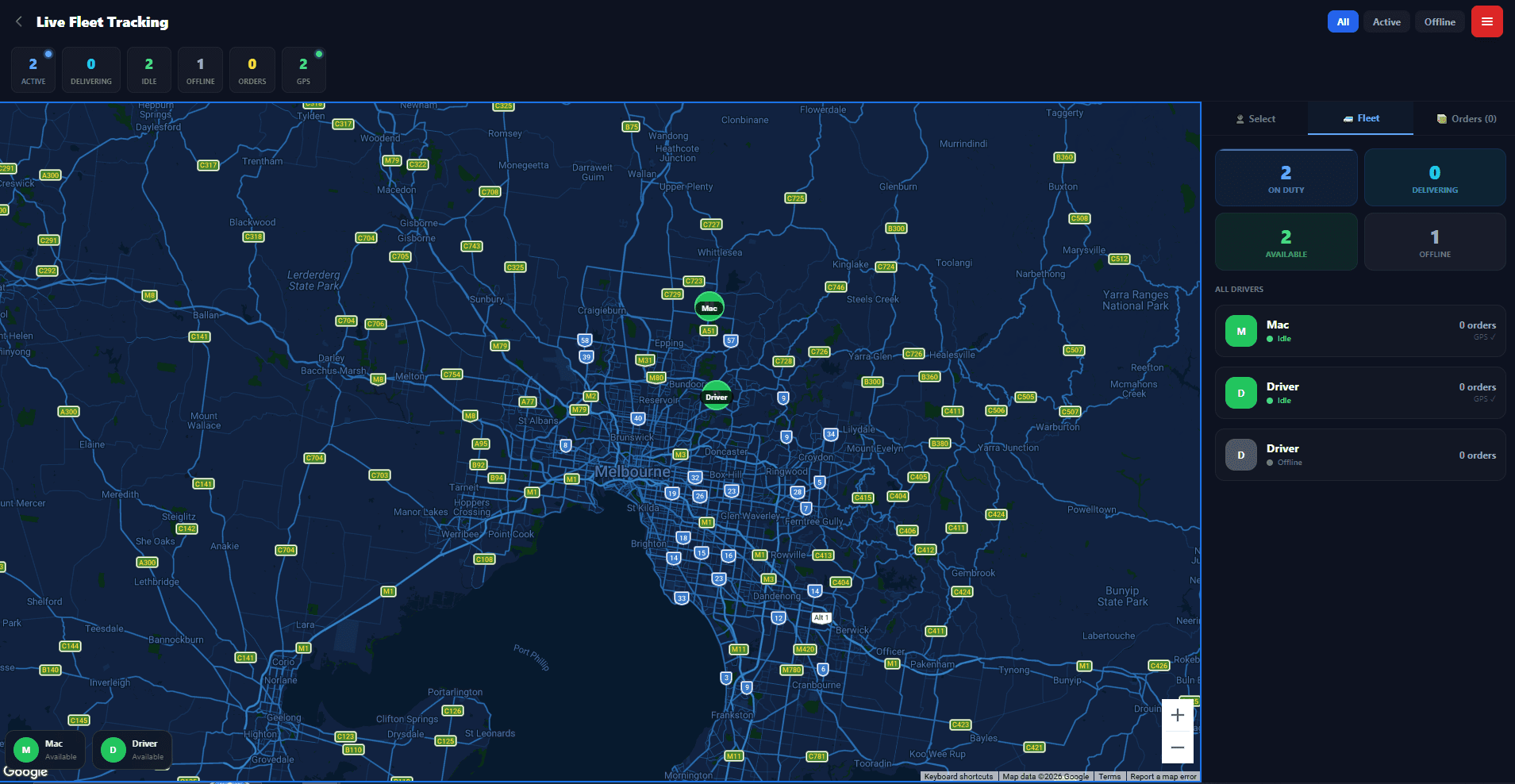Open Google's Terms link
1515x784 pixels.
[1109, 776]
